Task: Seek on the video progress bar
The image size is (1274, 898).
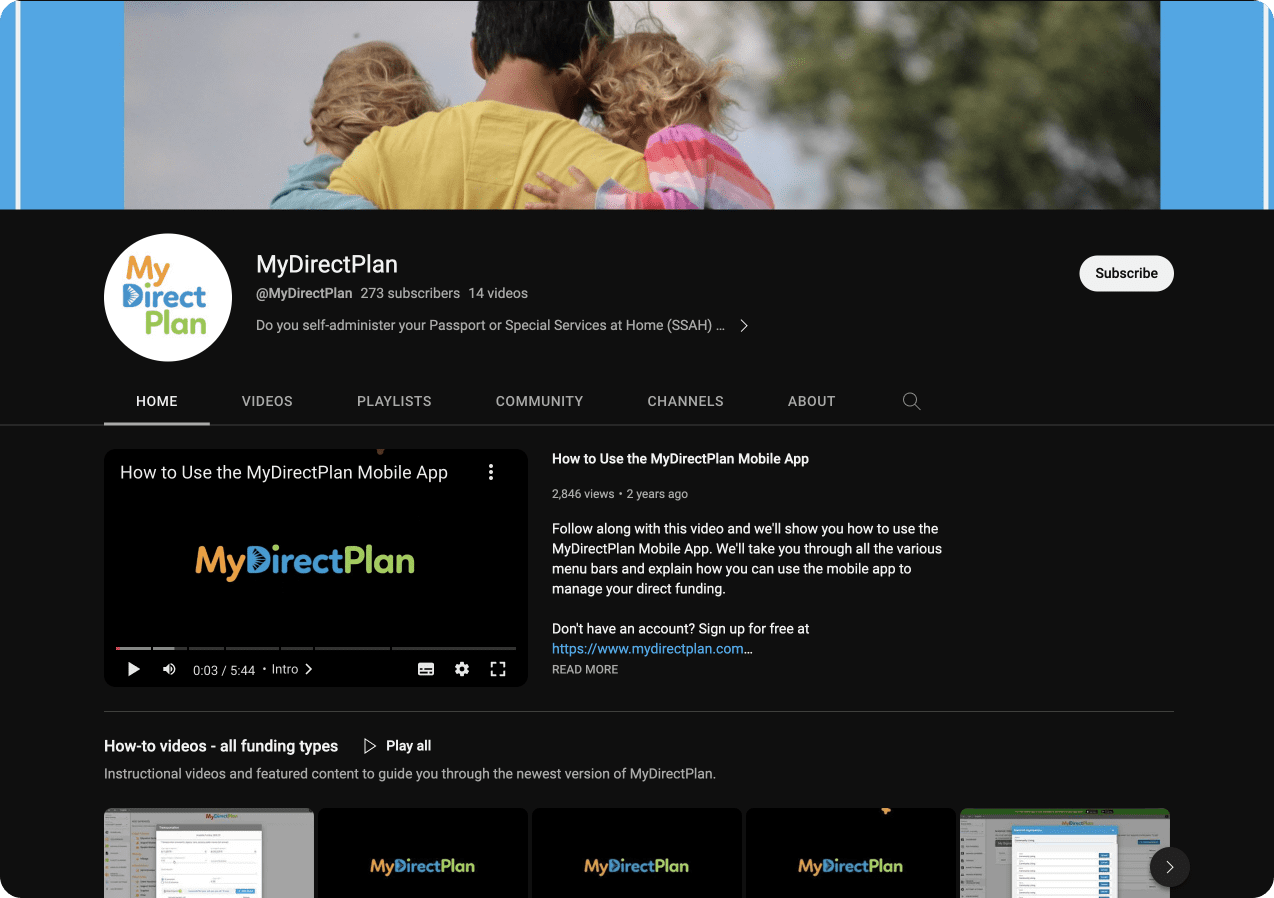Action: [x=316, y=648]
